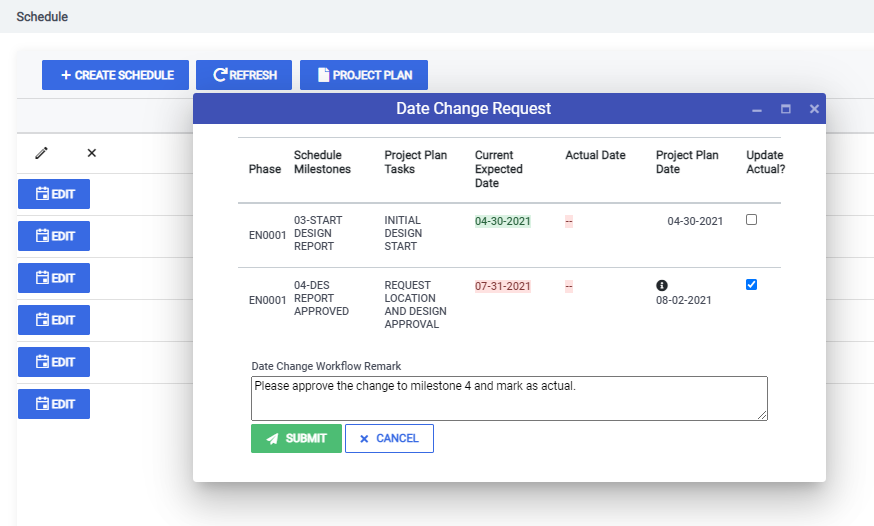Click the info icon above 08-02-2021
The width and height of the screenshot is (874, 526).
point(662,285)
